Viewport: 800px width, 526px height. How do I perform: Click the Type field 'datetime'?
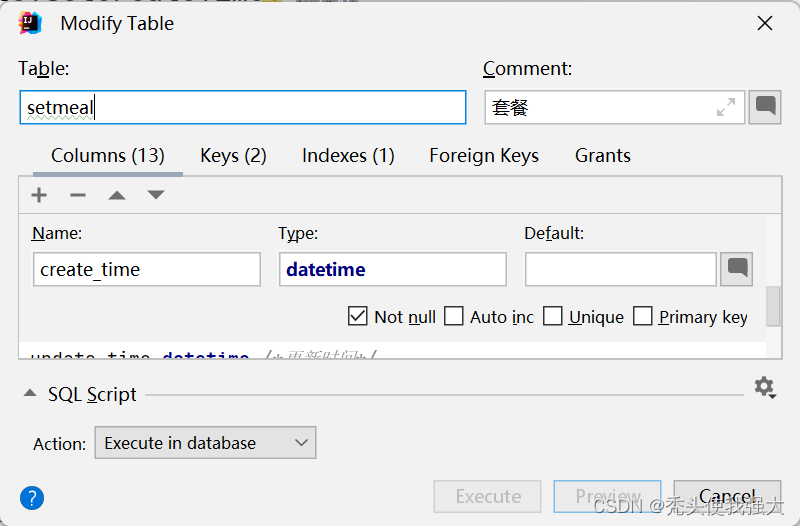(392, 269)
